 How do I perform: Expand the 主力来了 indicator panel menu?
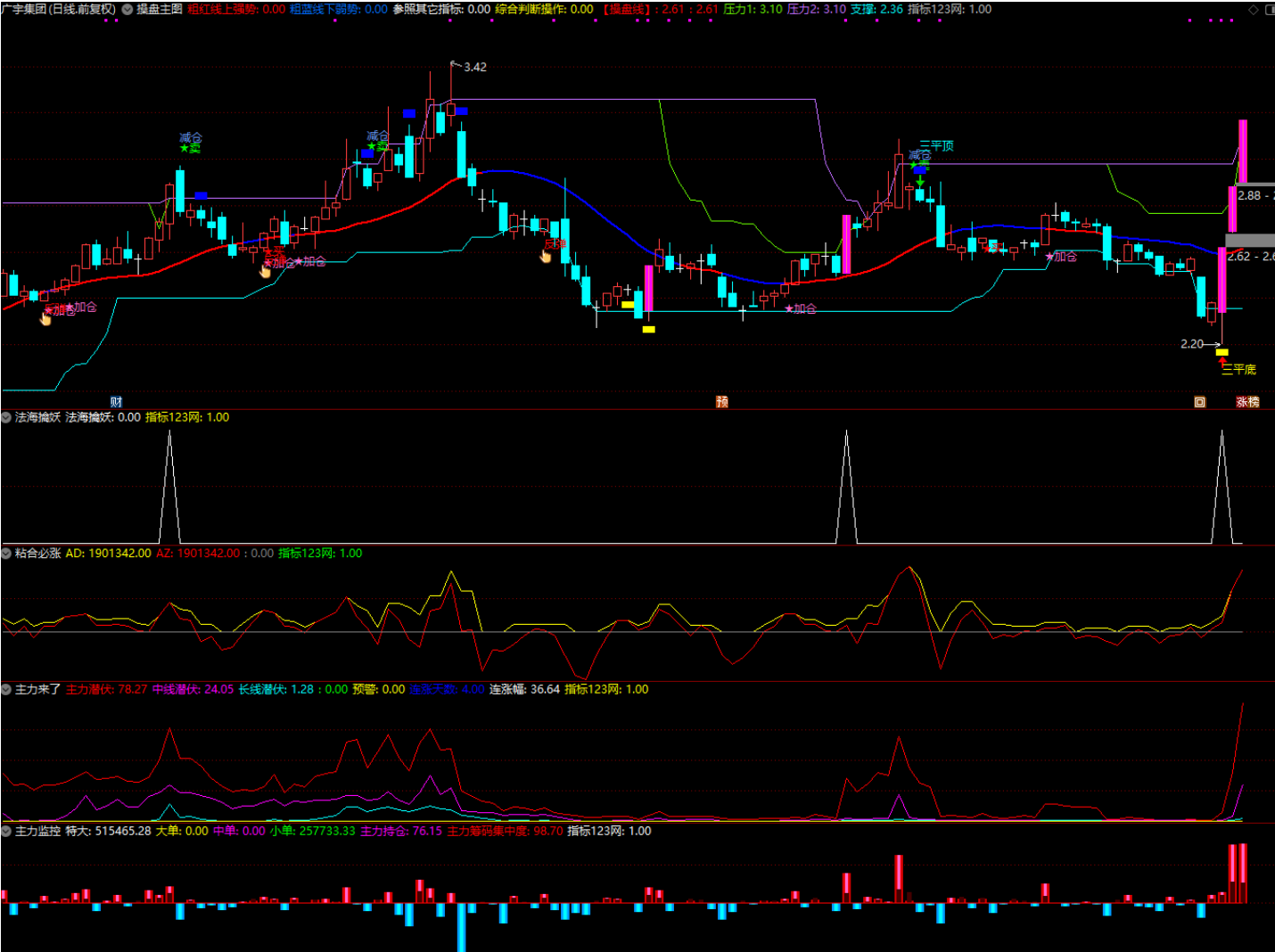click(6, 690)
